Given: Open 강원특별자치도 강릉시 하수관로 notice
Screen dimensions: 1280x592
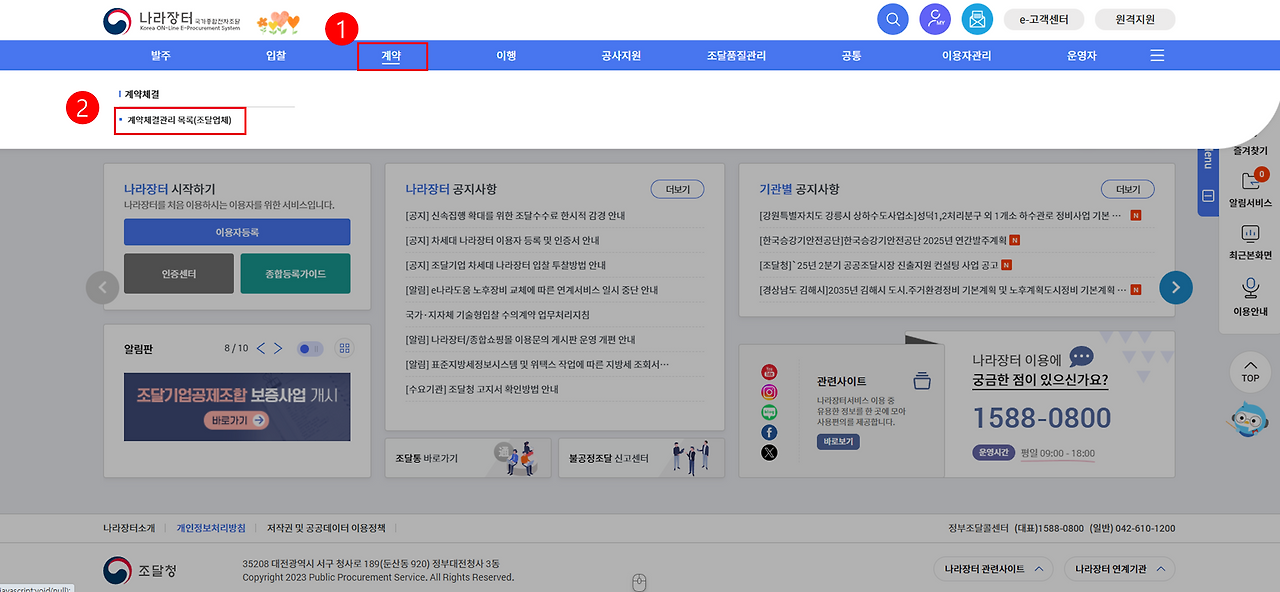Looking at the screenshot, I should click(x=942, y=216).
